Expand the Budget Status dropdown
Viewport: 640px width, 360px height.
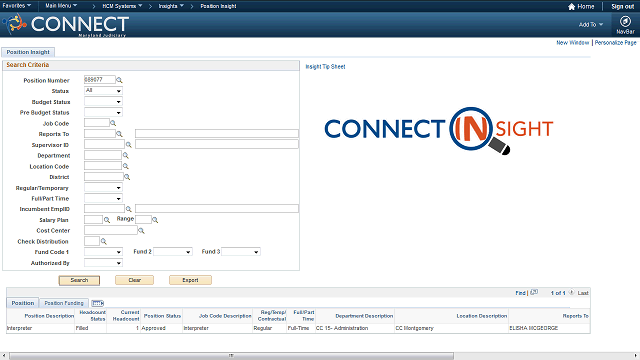[103, 102]
